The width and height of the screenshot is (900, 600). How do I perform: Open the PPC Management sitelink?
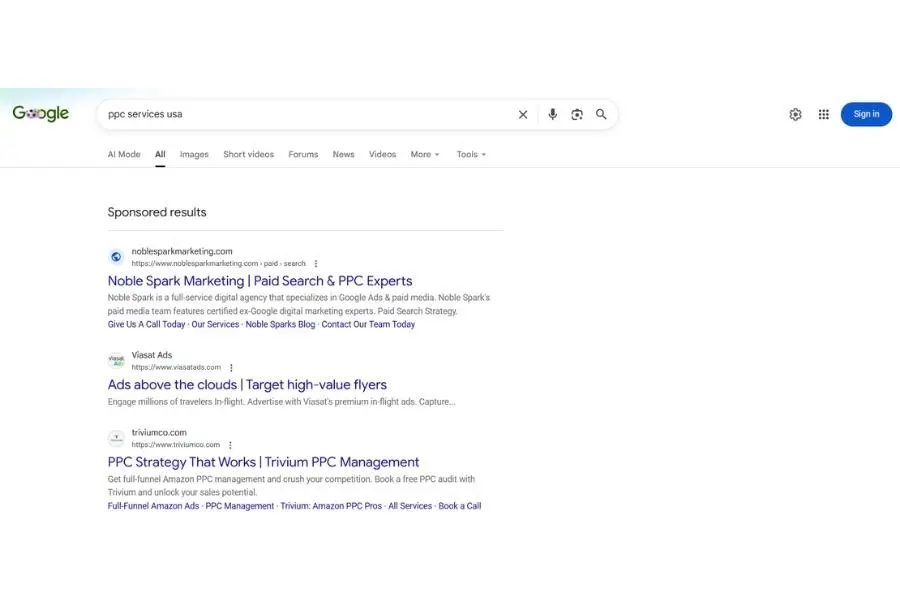[239, 506]
